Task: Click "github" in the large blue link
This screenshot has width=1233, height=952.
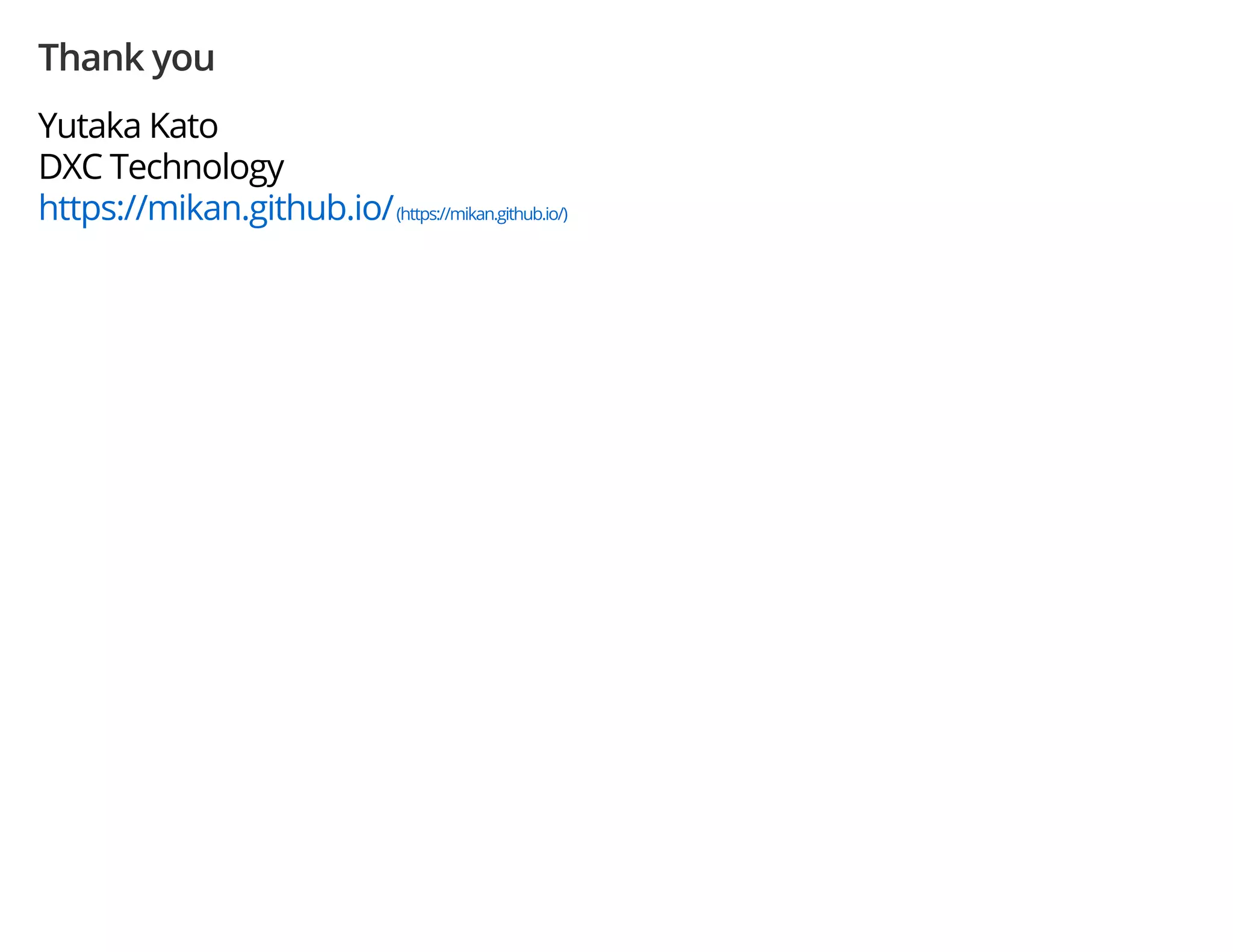Action: (x=296, y=209)
